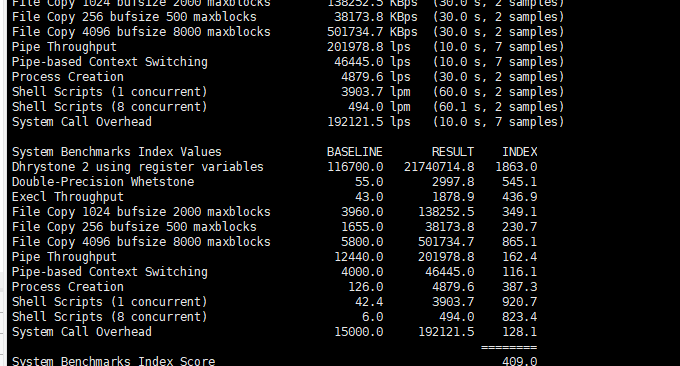Click "(60.0 s, 2 samples)" timing note
Viewport: 680px width, 366px height.
(x=498, y=92)
